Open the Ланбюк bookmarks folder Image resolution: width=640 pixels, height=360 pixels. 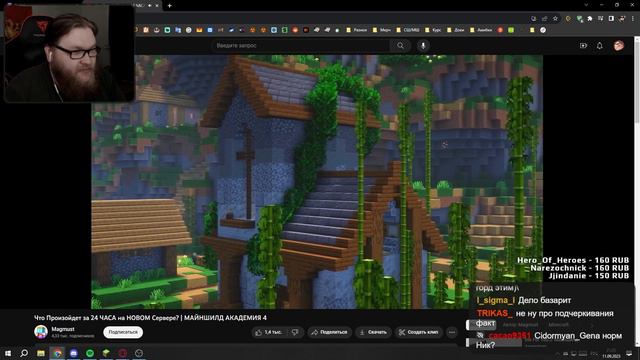coord(481,30)
